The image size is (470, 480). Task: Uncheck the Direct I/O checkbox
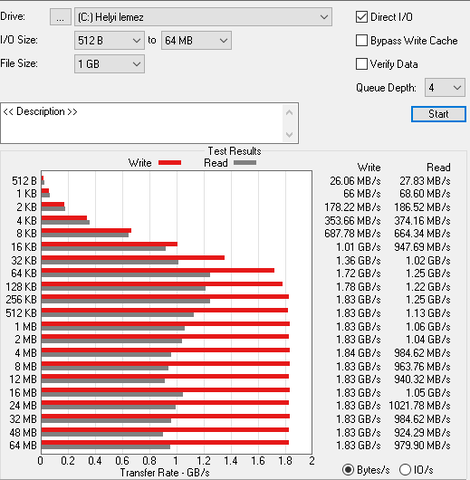[x=362, y=17]
